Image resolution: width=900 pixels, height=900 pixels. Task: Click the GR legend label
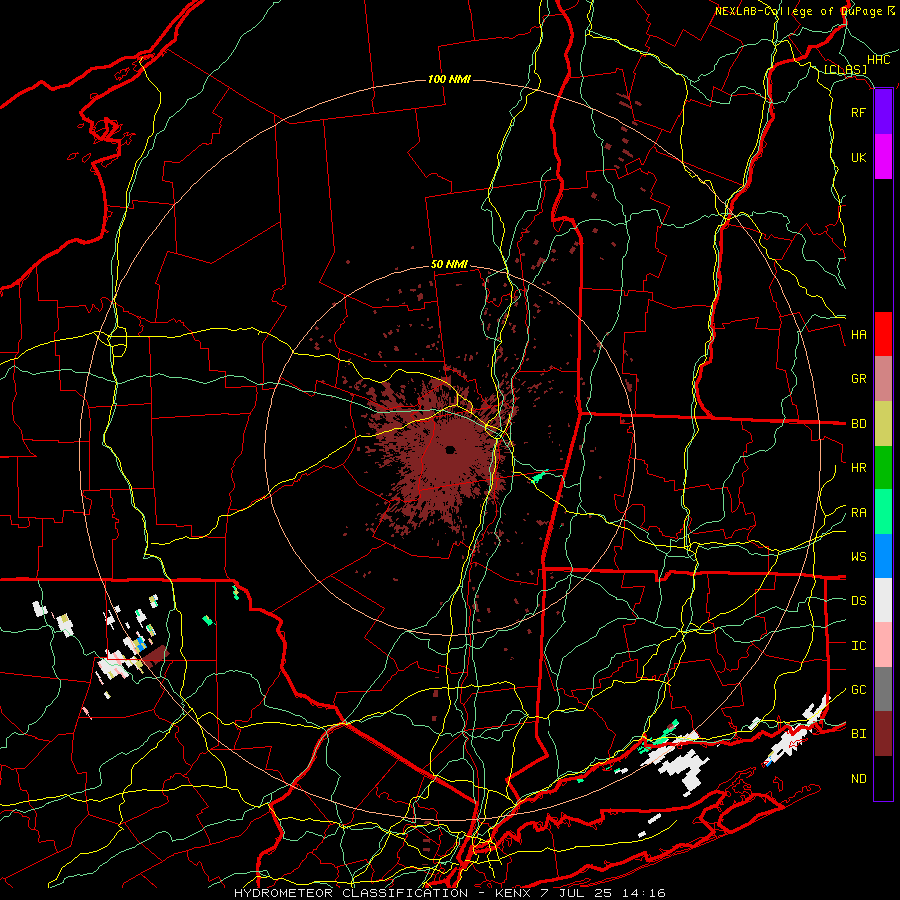pos(858,379)
